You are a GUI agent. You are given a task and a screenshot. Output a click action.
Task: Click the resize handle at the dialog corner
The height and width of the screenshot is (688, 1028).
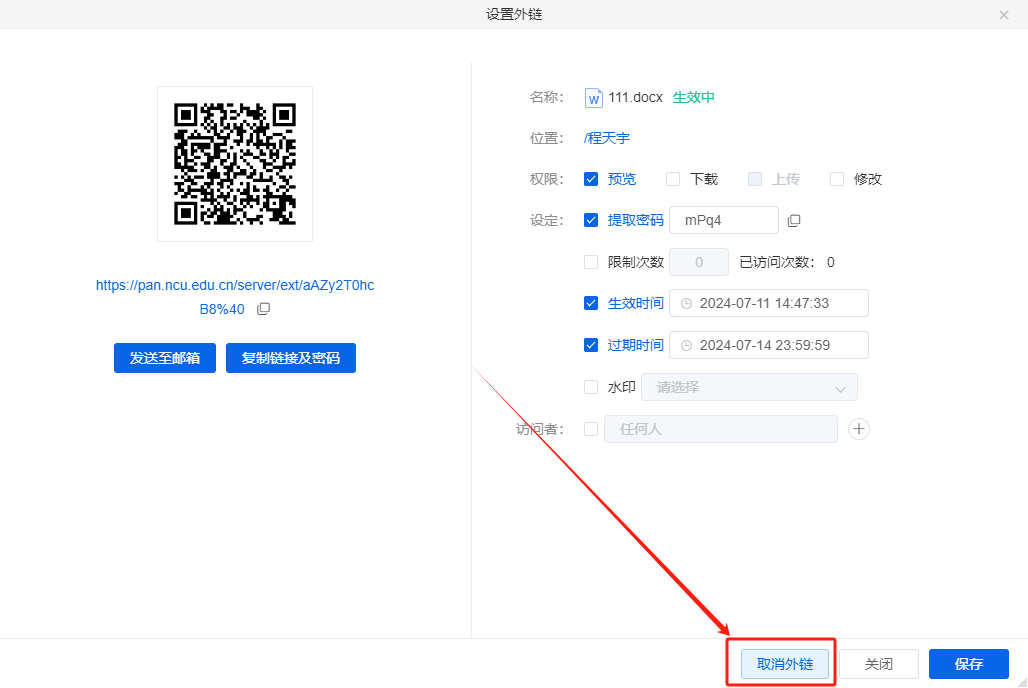point(1021,681)
